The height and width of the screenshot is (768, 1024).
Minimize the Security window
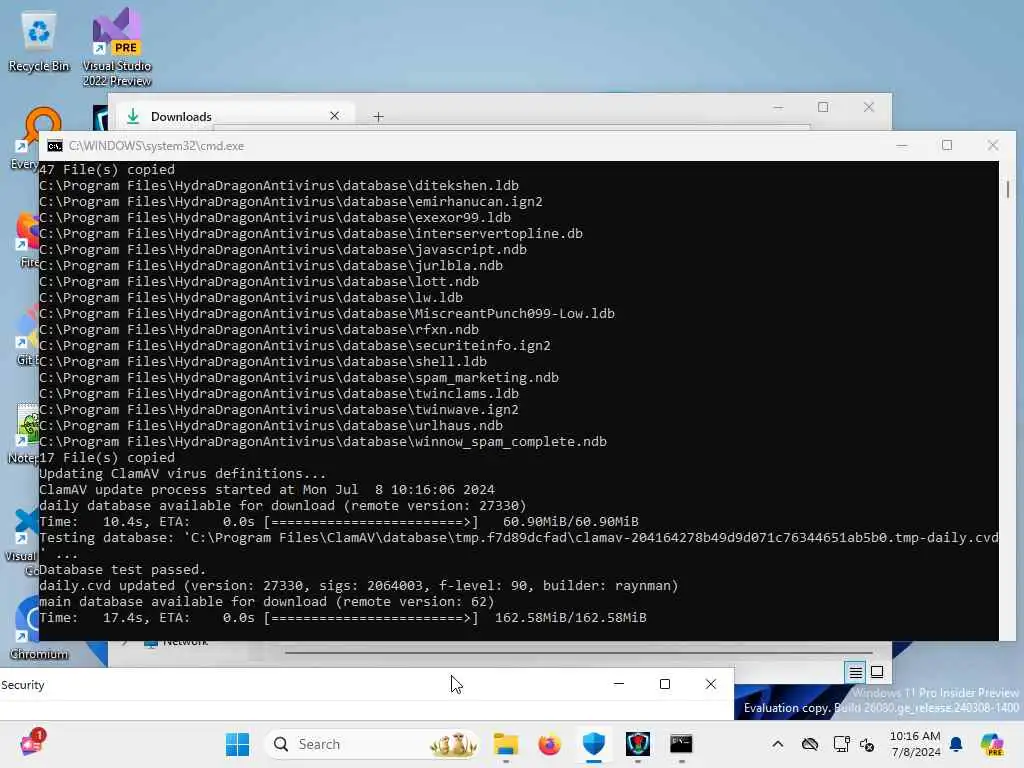click(x=618, y=684)
